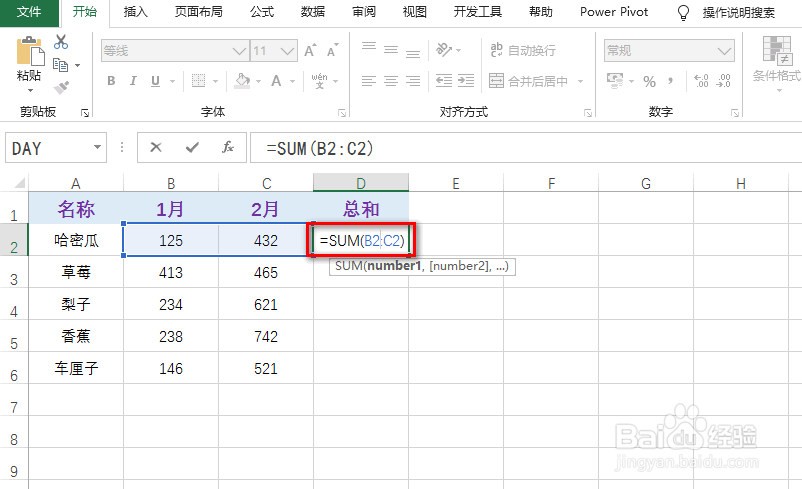Increase font size with larger A
This screenshot has width=802, height=489.
pos(310,51)
